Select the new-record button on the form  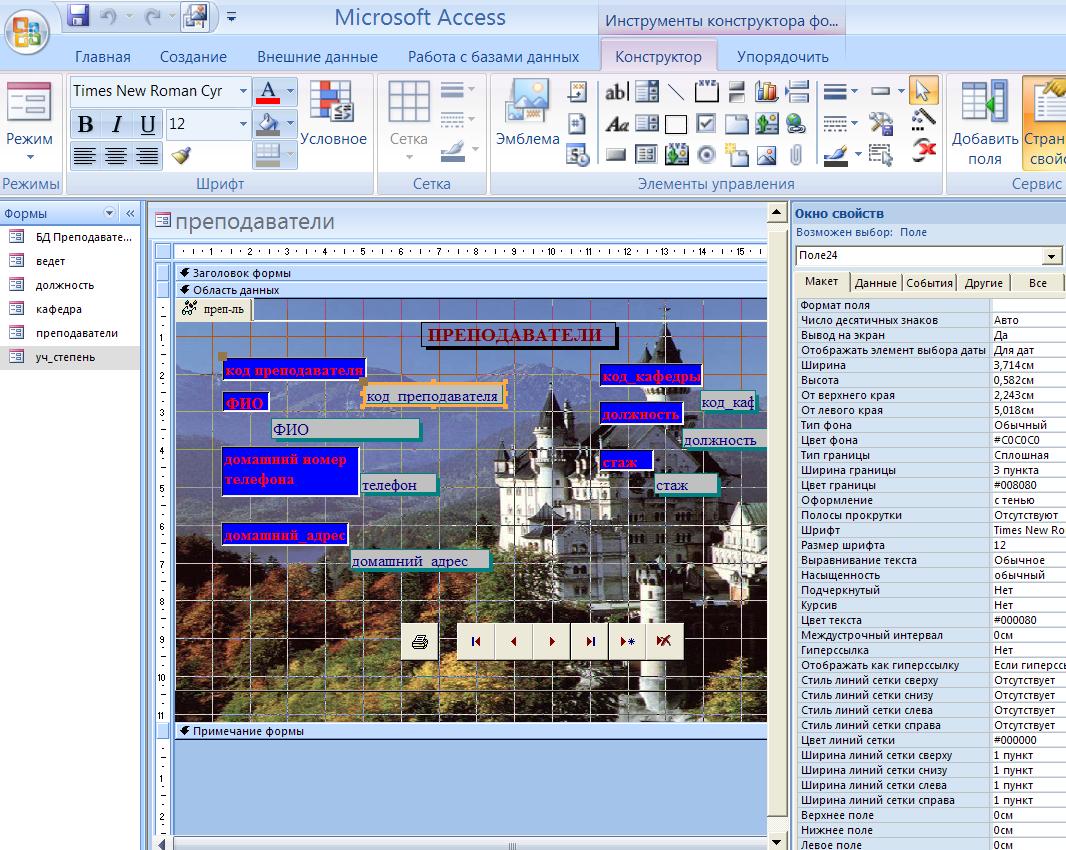tap(627, 641)
